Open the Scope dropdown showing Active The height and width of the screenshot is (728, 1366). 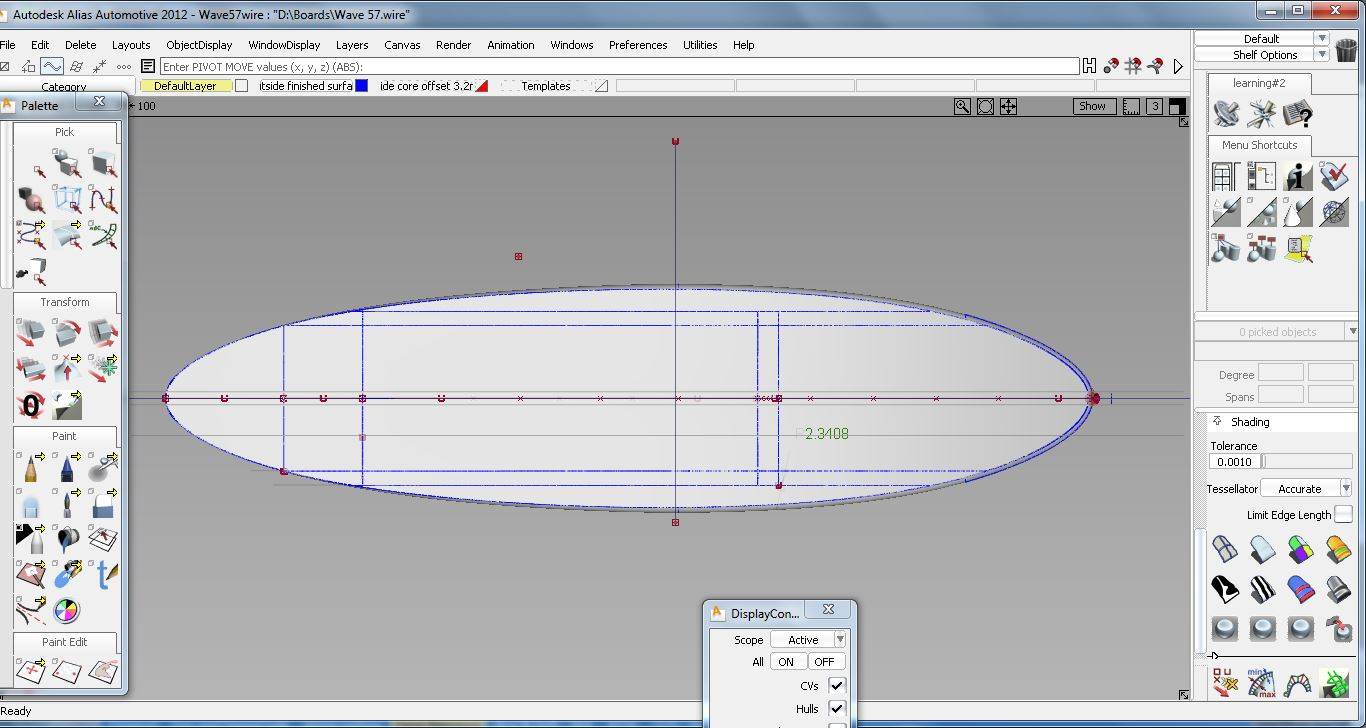839,639
